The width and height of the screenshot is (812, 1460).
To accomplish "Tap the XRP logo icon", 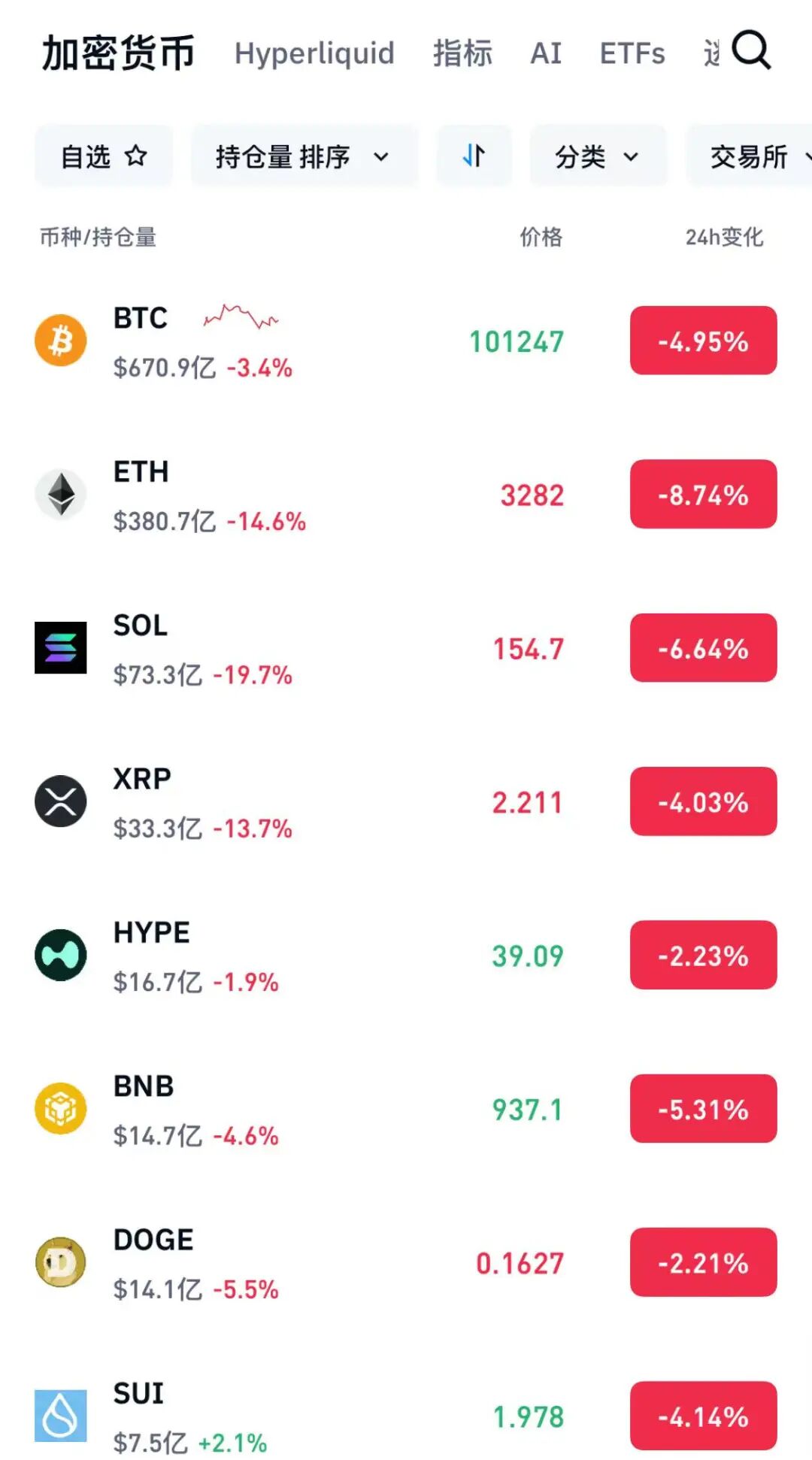I will [61, 801].
